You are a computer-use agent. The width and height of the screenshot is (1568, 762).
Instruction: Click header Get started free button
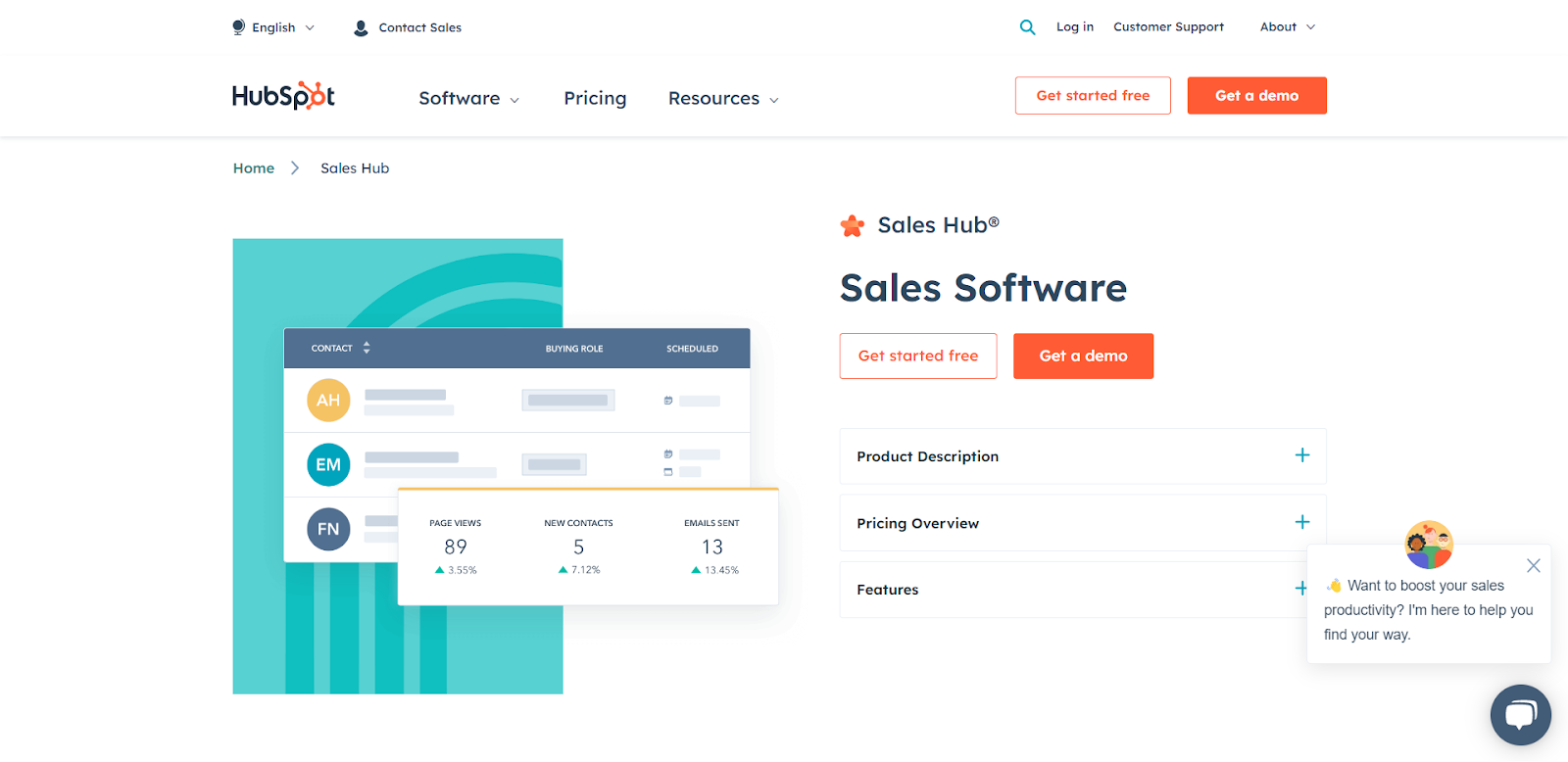click(x=1093, y=96)
